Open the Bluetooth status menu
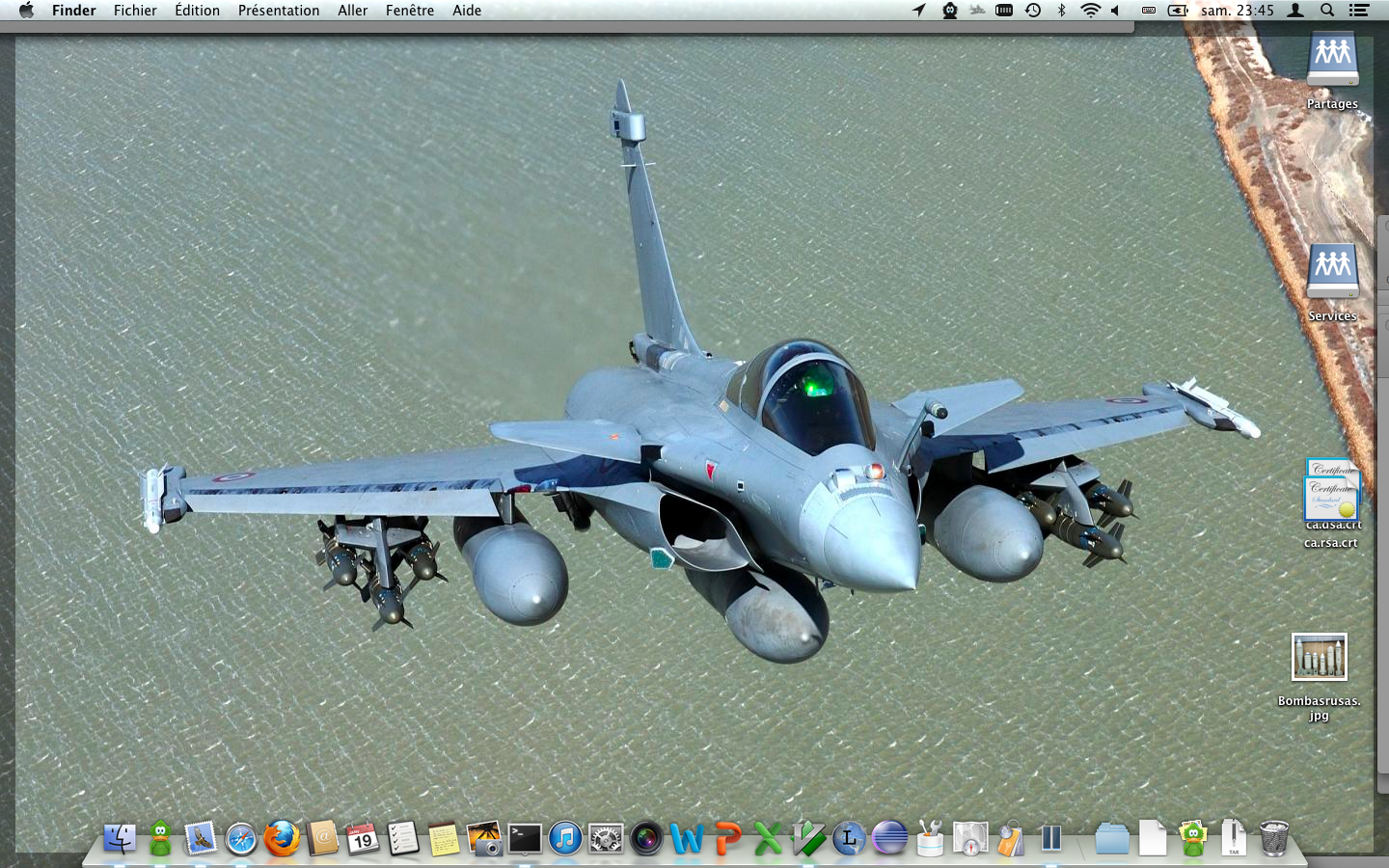Viewport: 1389px width, 868px height. point(1061,11)
